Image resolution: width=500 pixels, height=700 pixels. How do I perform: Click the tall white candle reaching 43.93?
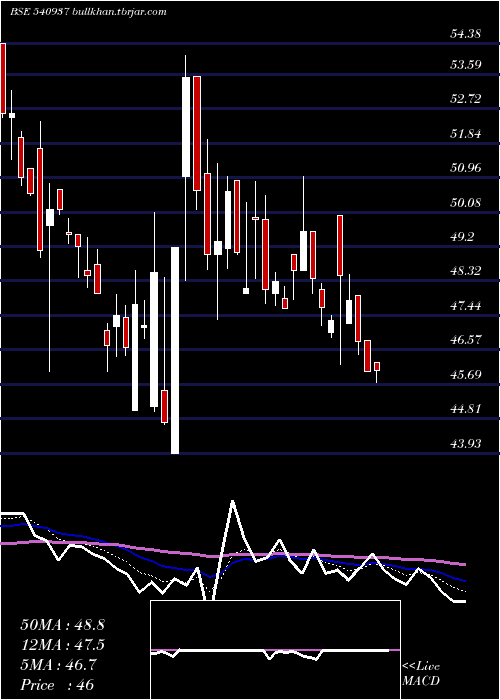175,350
